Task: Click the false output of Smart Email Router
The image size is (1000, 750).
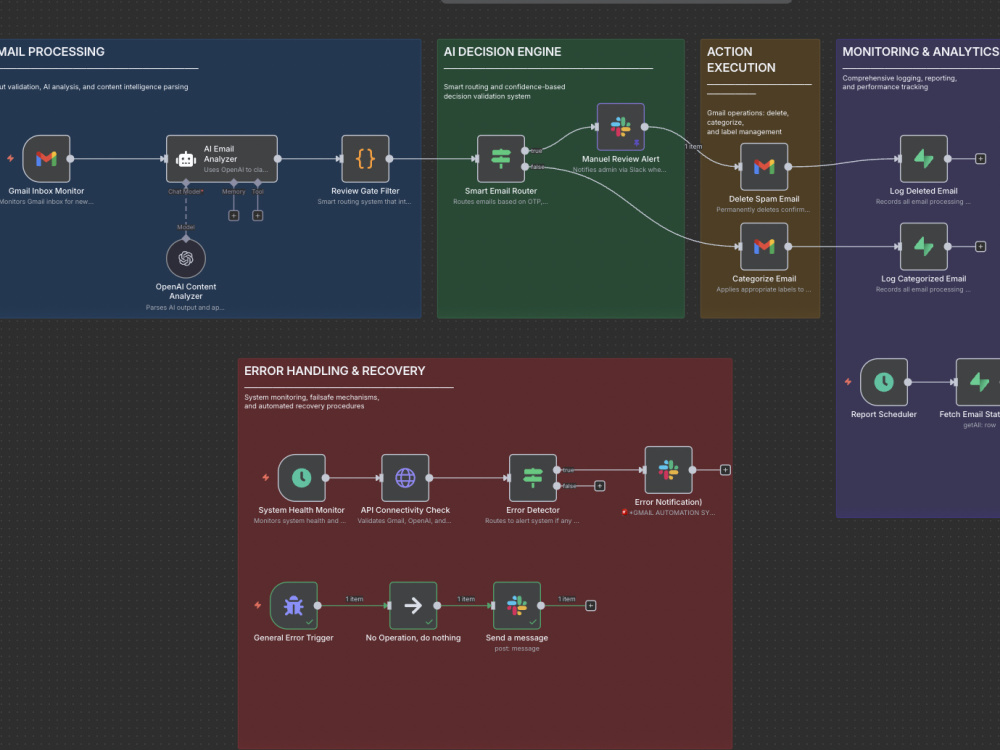Action: (x=525, y=166)
